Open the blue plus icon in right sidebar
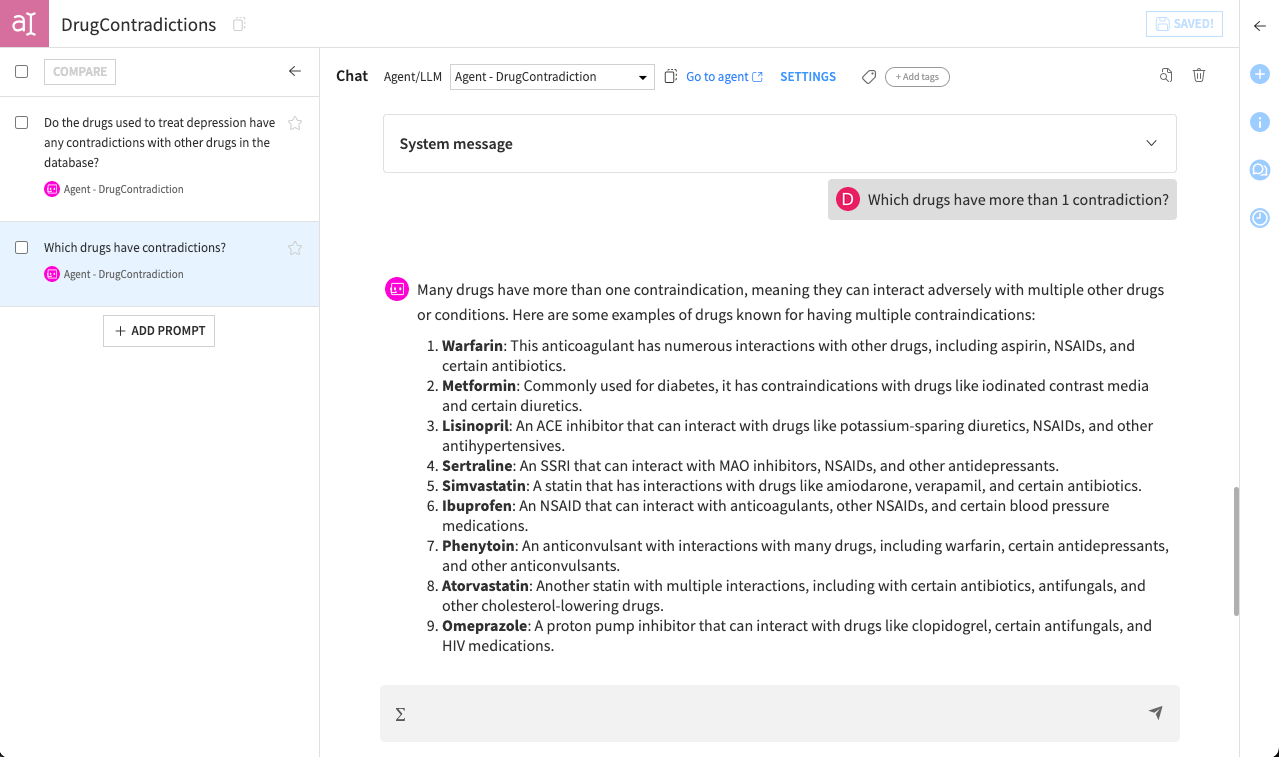 coord(1259,74)
